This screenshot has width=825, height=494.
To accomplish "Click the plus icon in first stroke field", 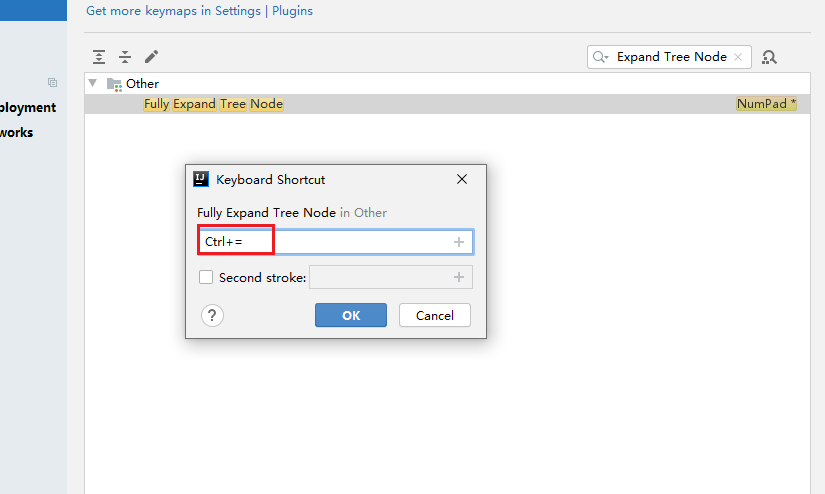I will 459,242.
